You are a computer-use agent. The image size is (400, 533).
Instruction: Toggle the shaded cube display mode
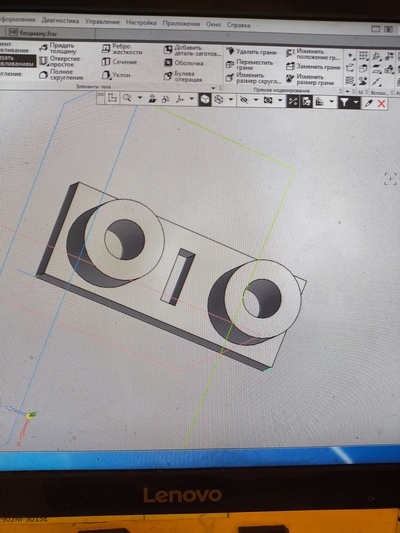(x=205, y=100)
